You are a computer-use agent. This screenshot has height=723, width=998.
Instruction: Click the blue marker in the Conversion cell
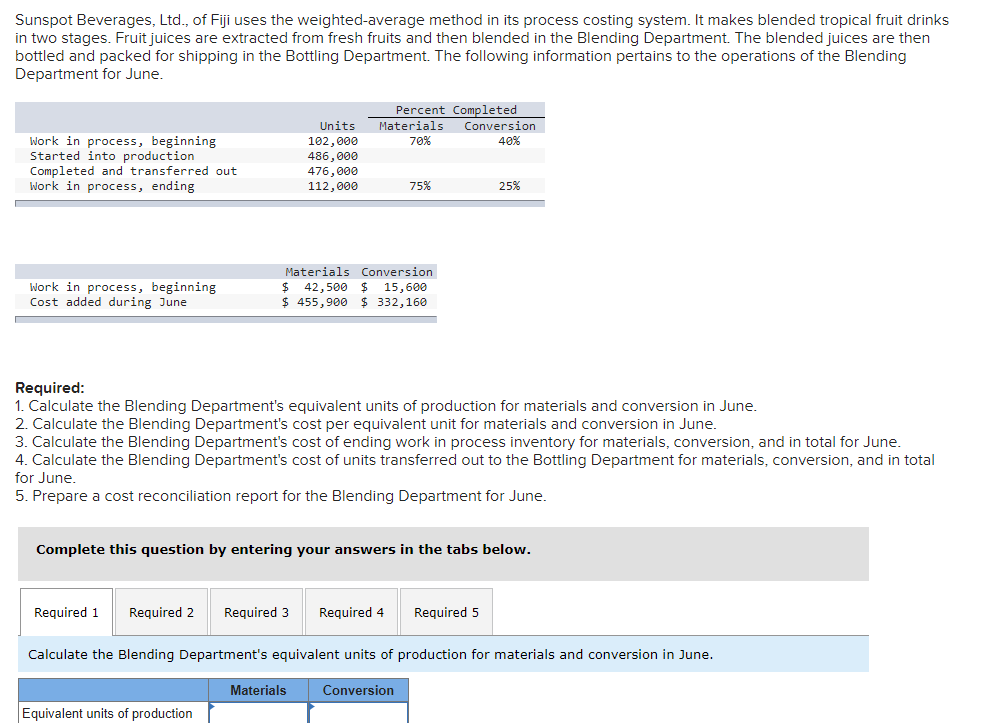tap(311, 706)
